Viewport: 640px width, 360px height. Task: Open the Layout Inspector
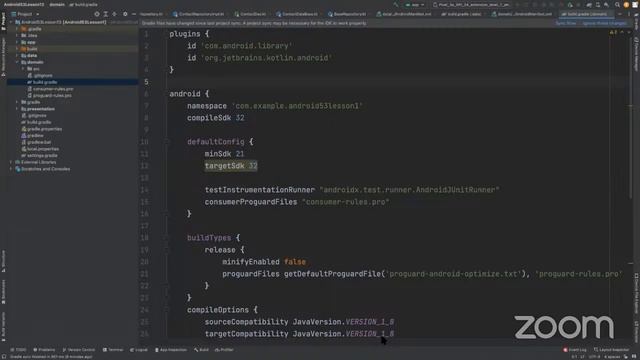click(611, 350)
